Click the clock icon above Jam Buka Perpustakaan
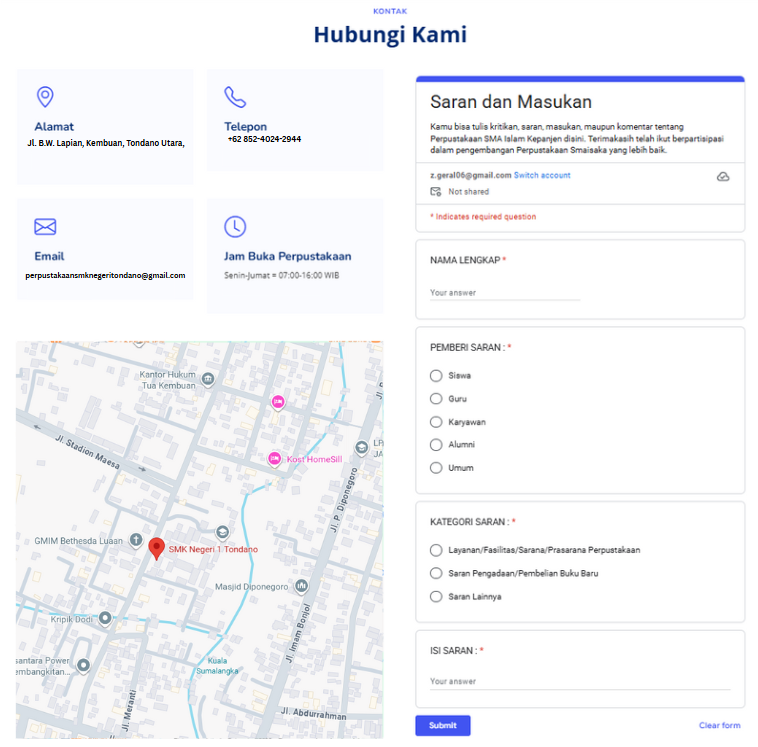The width and height of the screenshot is (758, 747). [235, 226]
